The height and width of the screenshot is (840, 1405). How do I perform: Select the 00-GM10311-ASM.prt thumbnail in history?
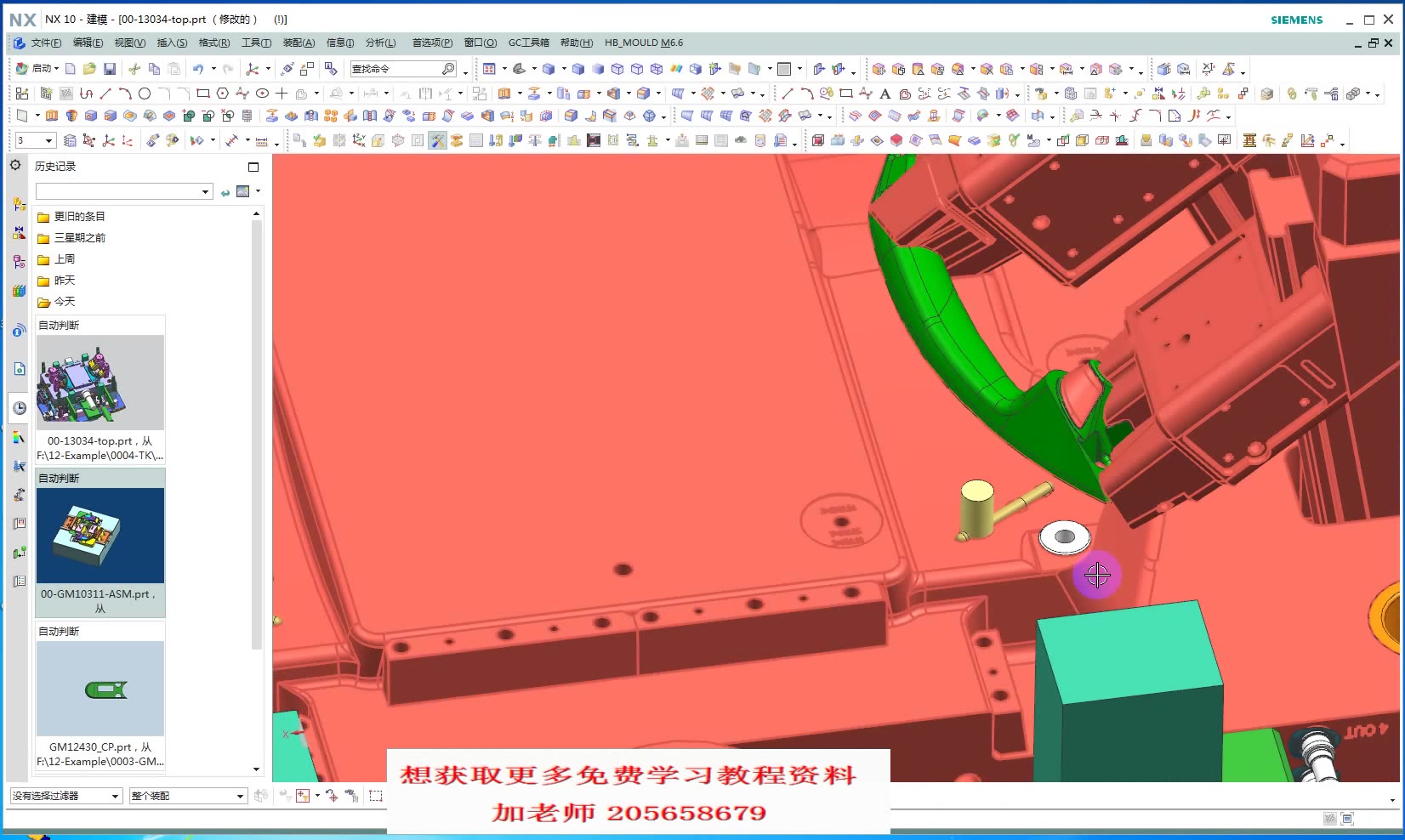tap(100, 535)
